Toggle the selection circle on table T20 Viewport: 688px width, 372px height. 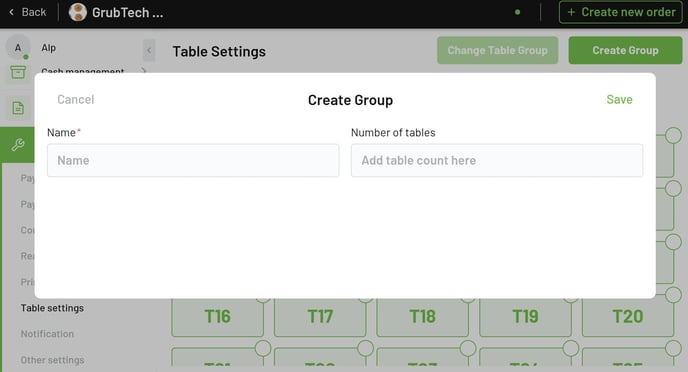pos(673,295)
